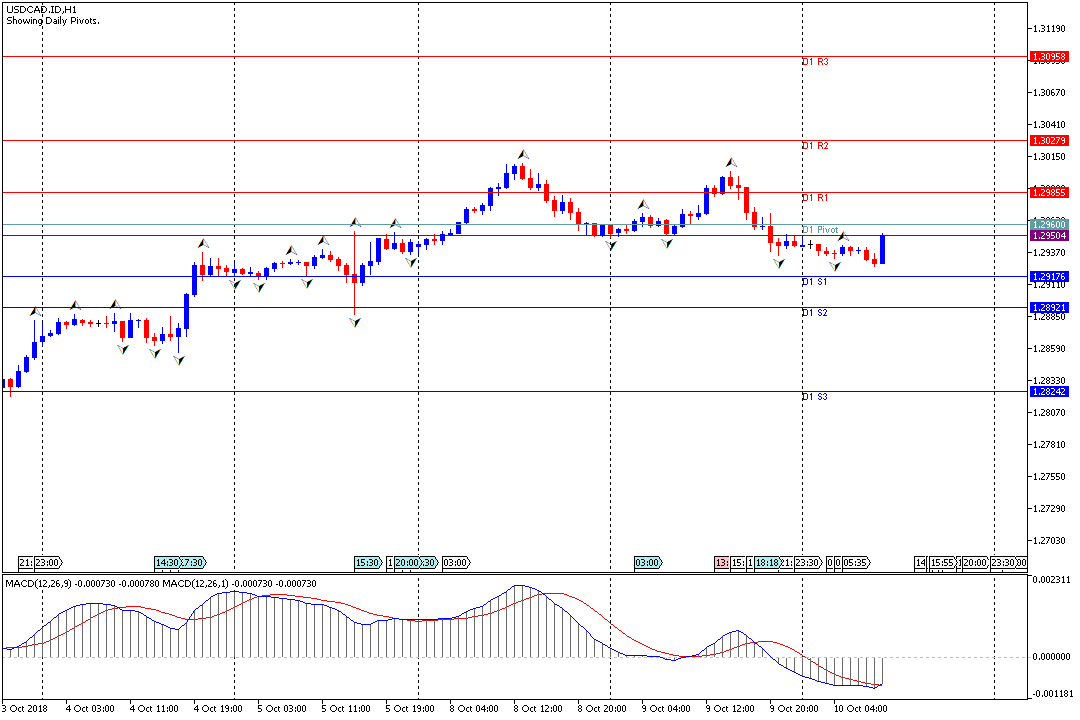
Task: Select the D1 R3 resistance line label
Action: (x=815, y=62)
